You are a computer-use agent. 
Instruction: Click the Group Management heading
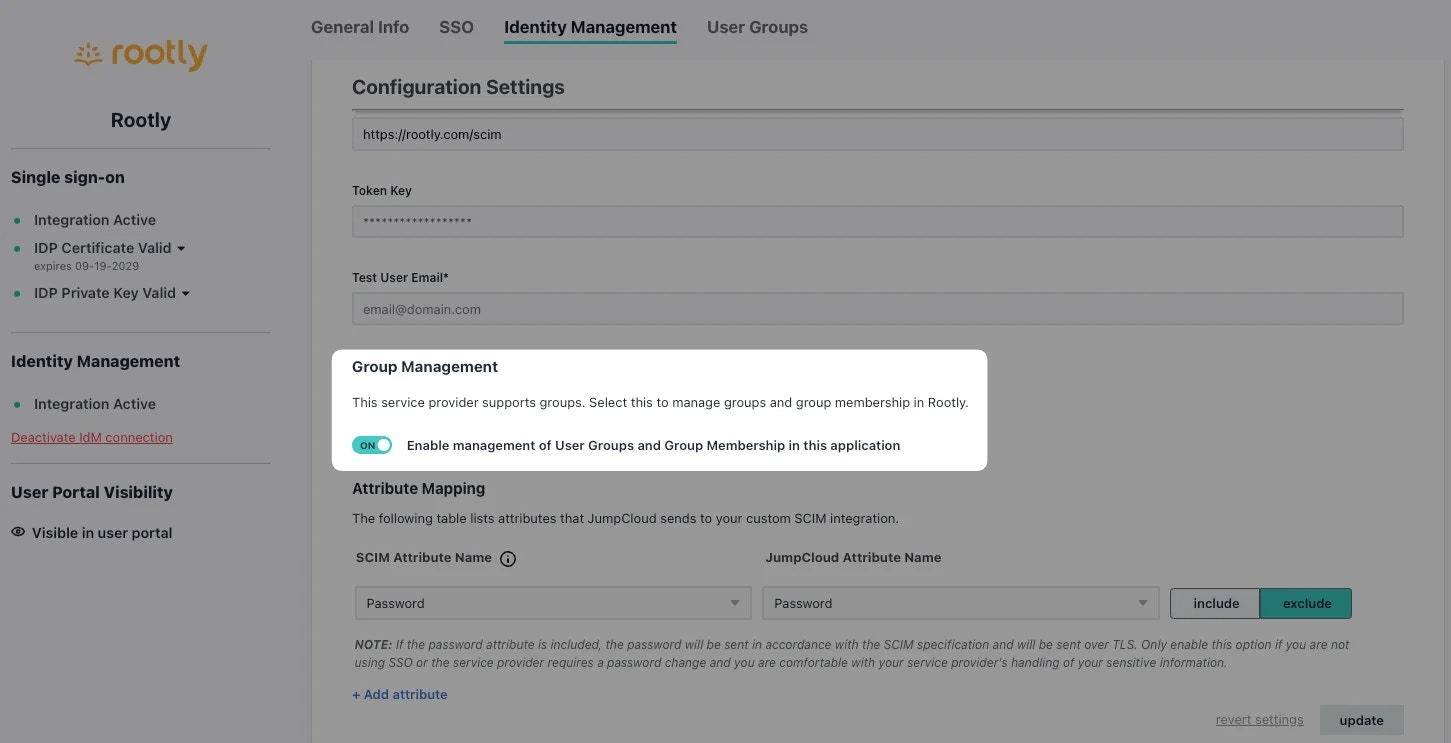(x=425, y=367)
